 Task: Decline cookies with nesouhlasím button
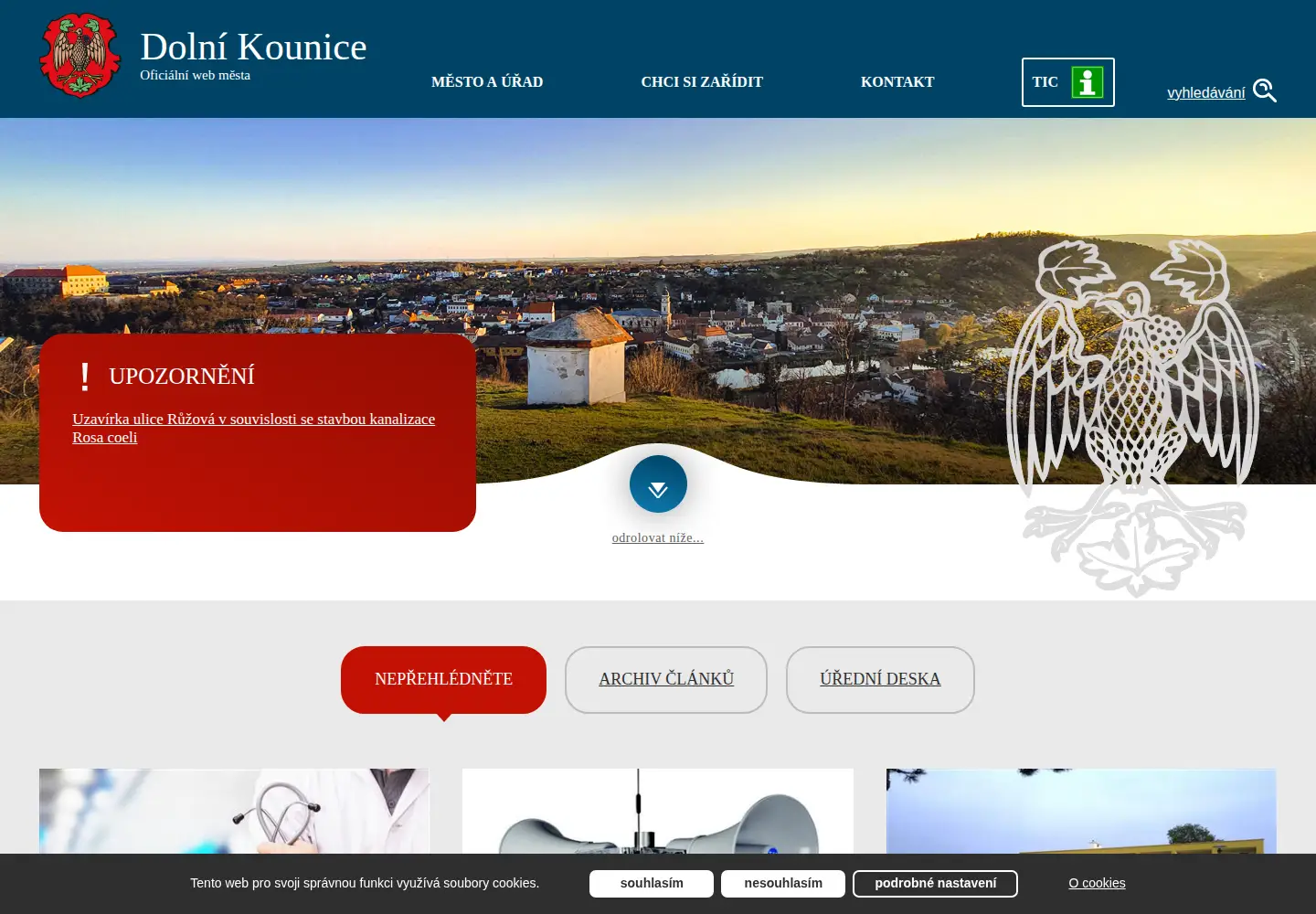(x=783, y=884)
